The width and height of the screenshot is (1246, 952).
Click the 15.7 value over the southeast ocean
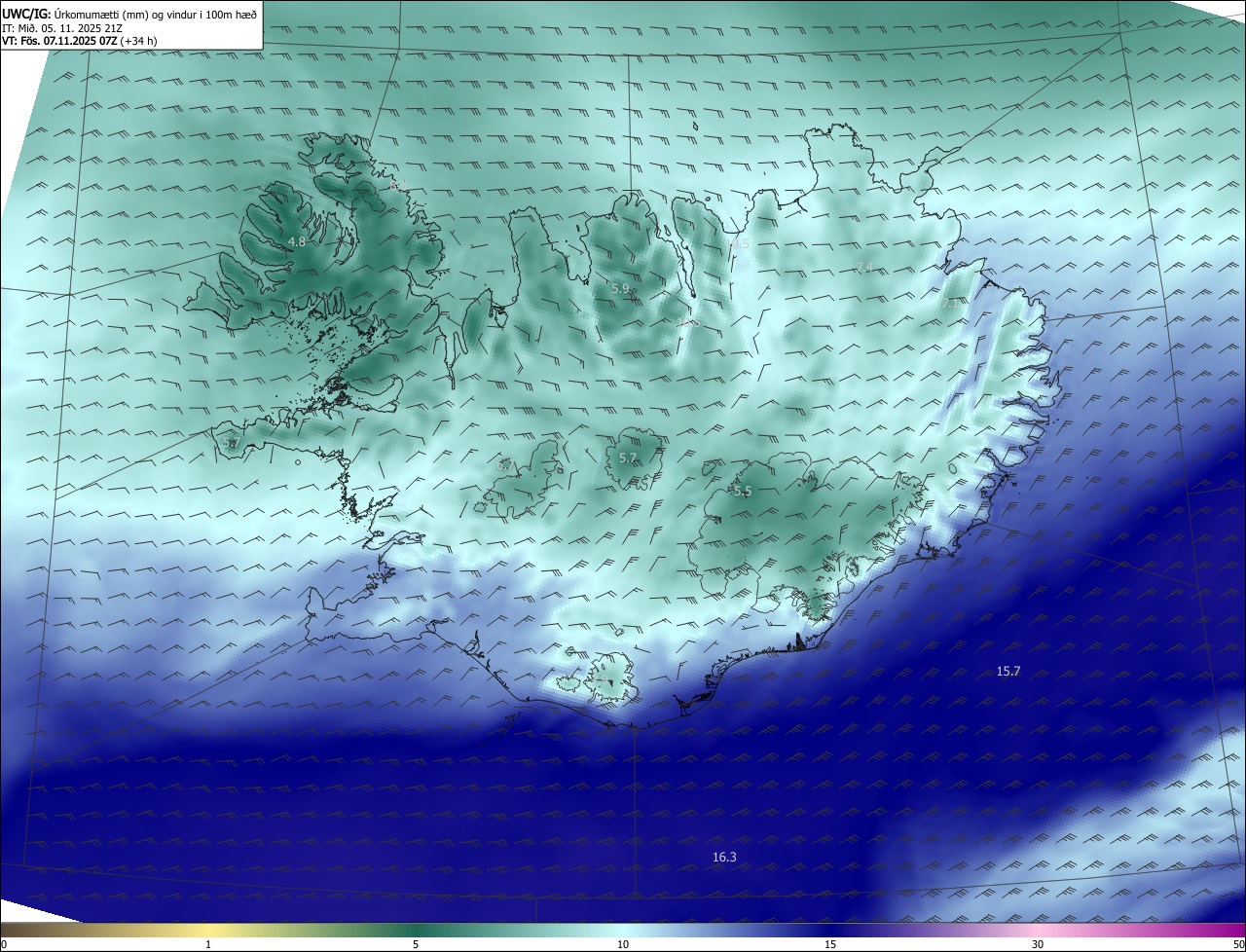coord(1008,671)
